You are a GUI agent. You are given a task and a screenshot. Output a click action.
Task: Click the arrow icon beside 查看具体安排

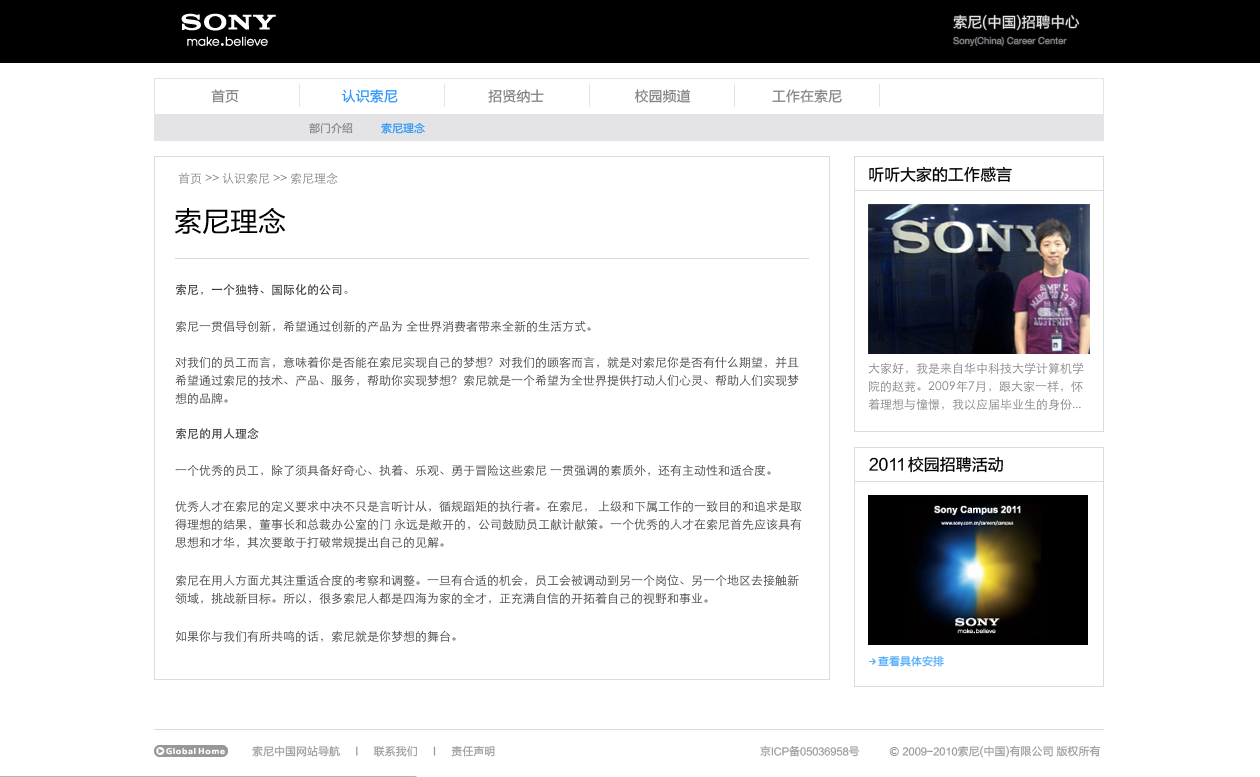coord(872,662)
